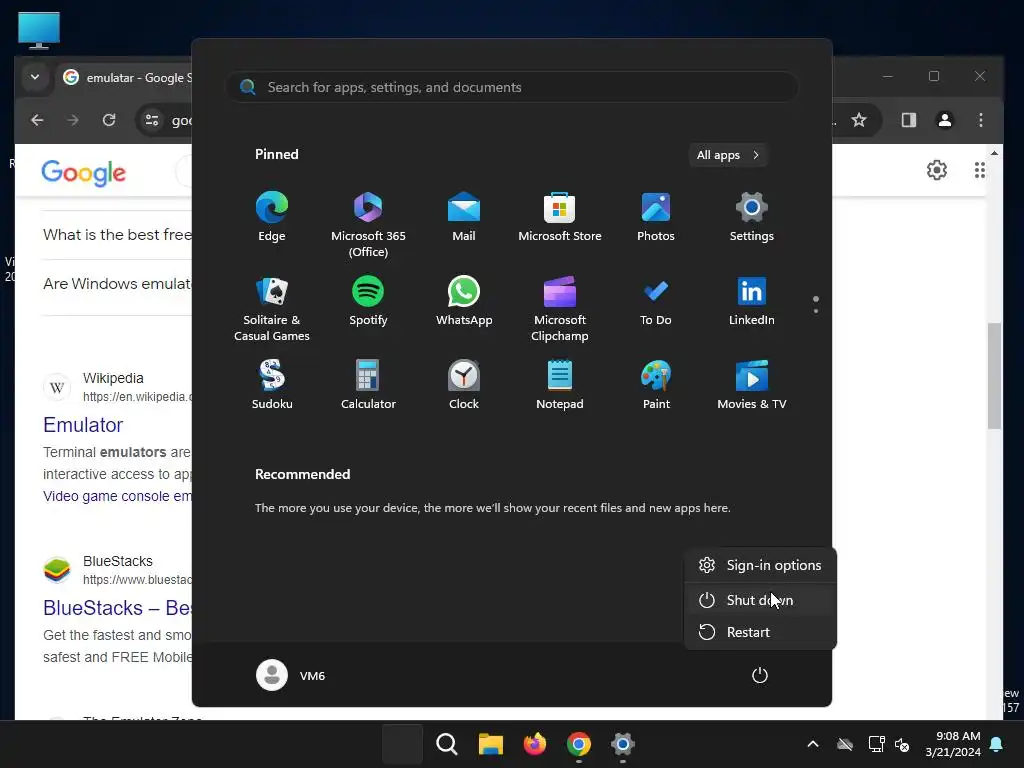Open the Clock app
Screen dimensions: 1024x768
[x=464, y=385]
